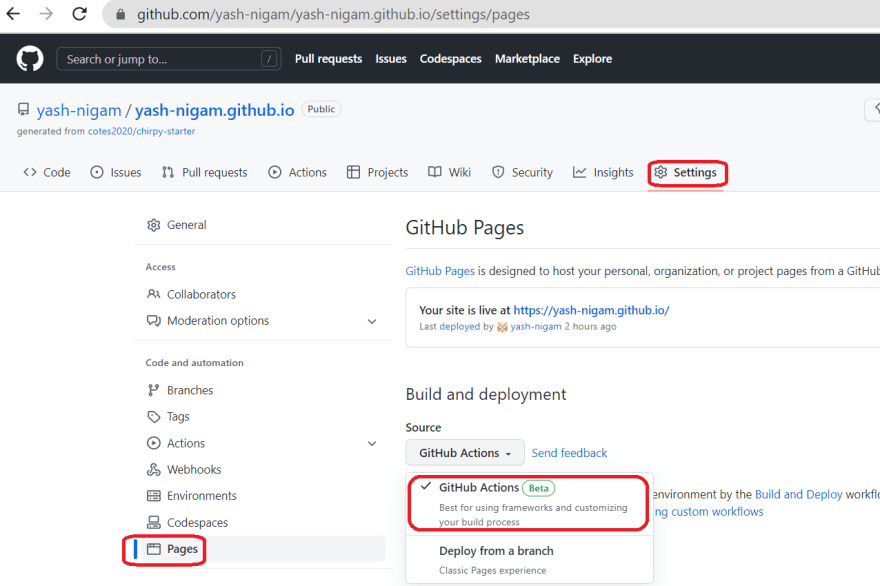This screenshot has width=880, height=586.
Task: Click the Webhooks icon in sidebar
Action: tap(153, 469)
